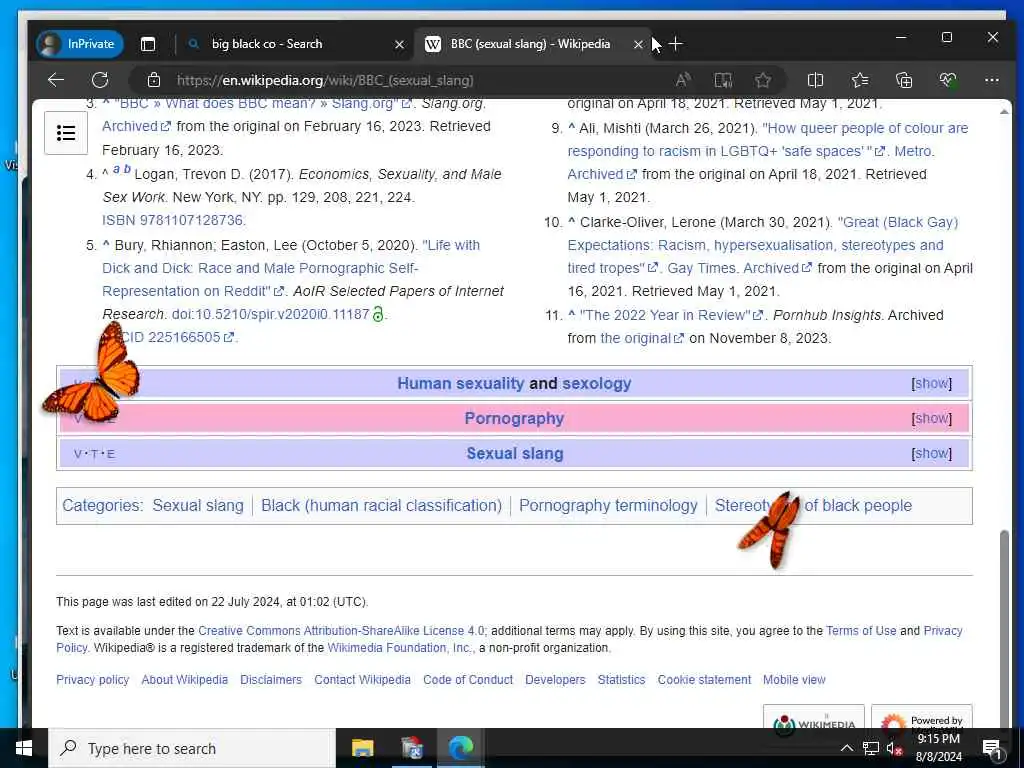Open 'How queer people of colour' Metro article
This screenshot has height=768, width=1024.
tap(768, 140)
